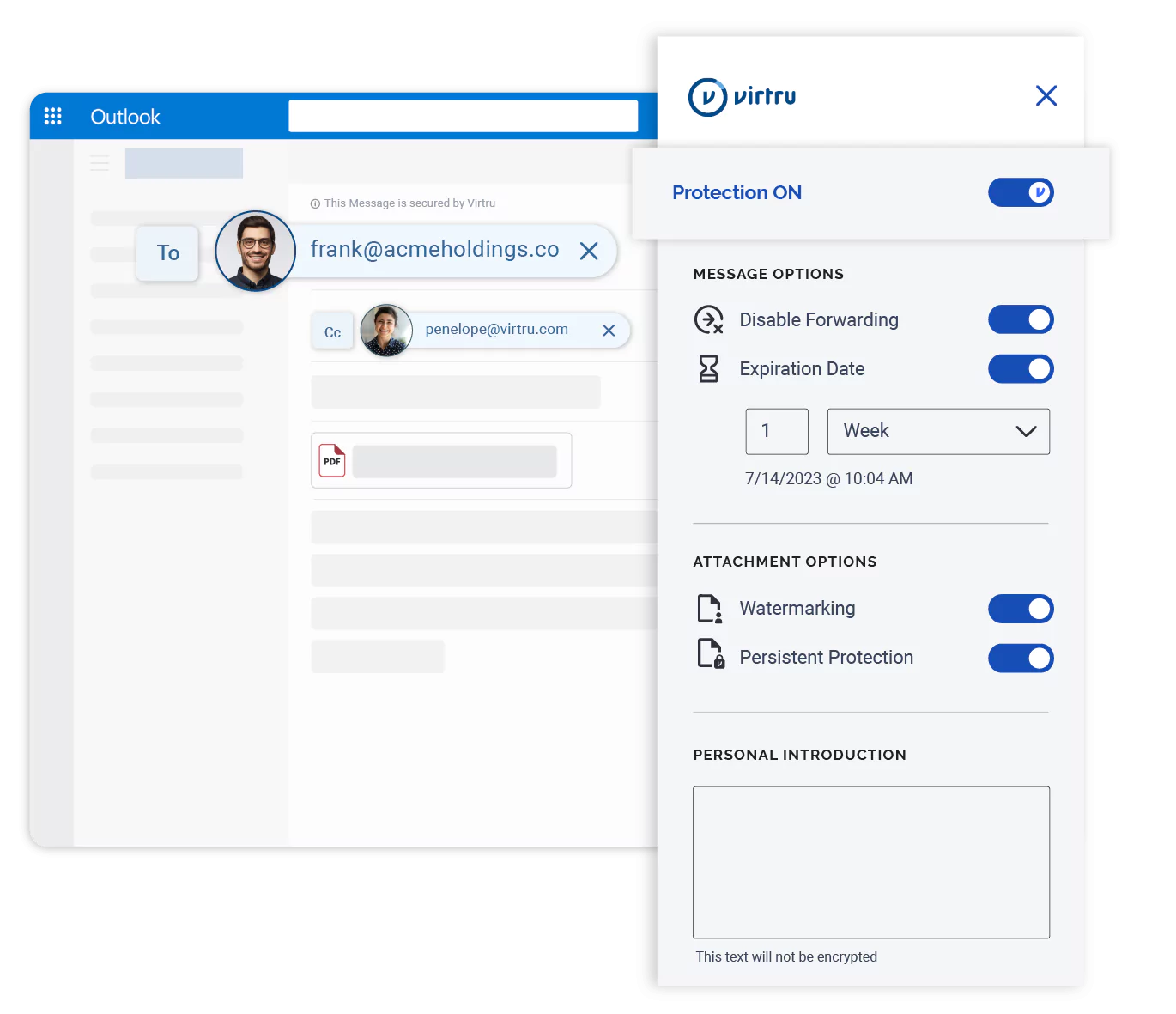
Task: Open the Week expiration unit dropdown
Action: coord(937,431)
